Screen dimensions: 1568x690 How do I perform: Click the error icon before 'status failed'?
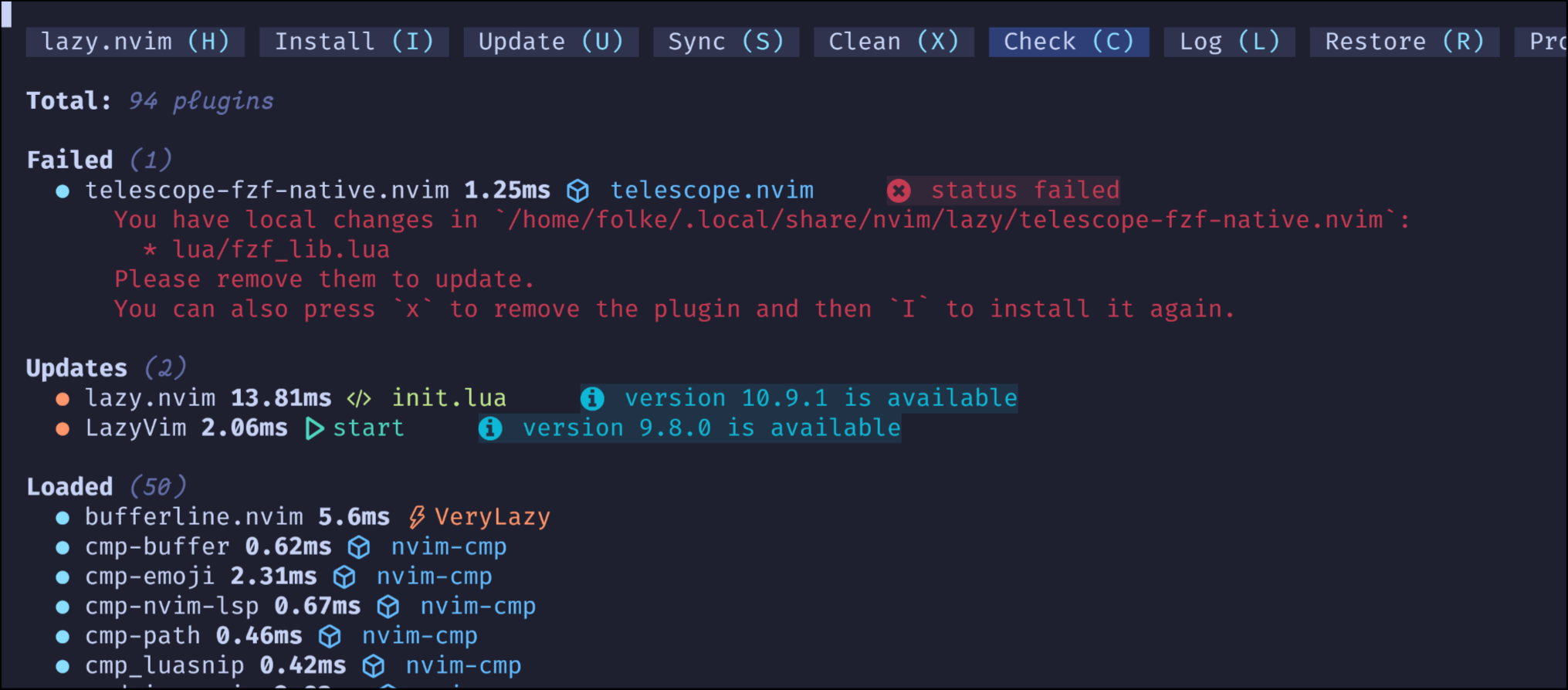pyautogui.click(x=899, y=190)
